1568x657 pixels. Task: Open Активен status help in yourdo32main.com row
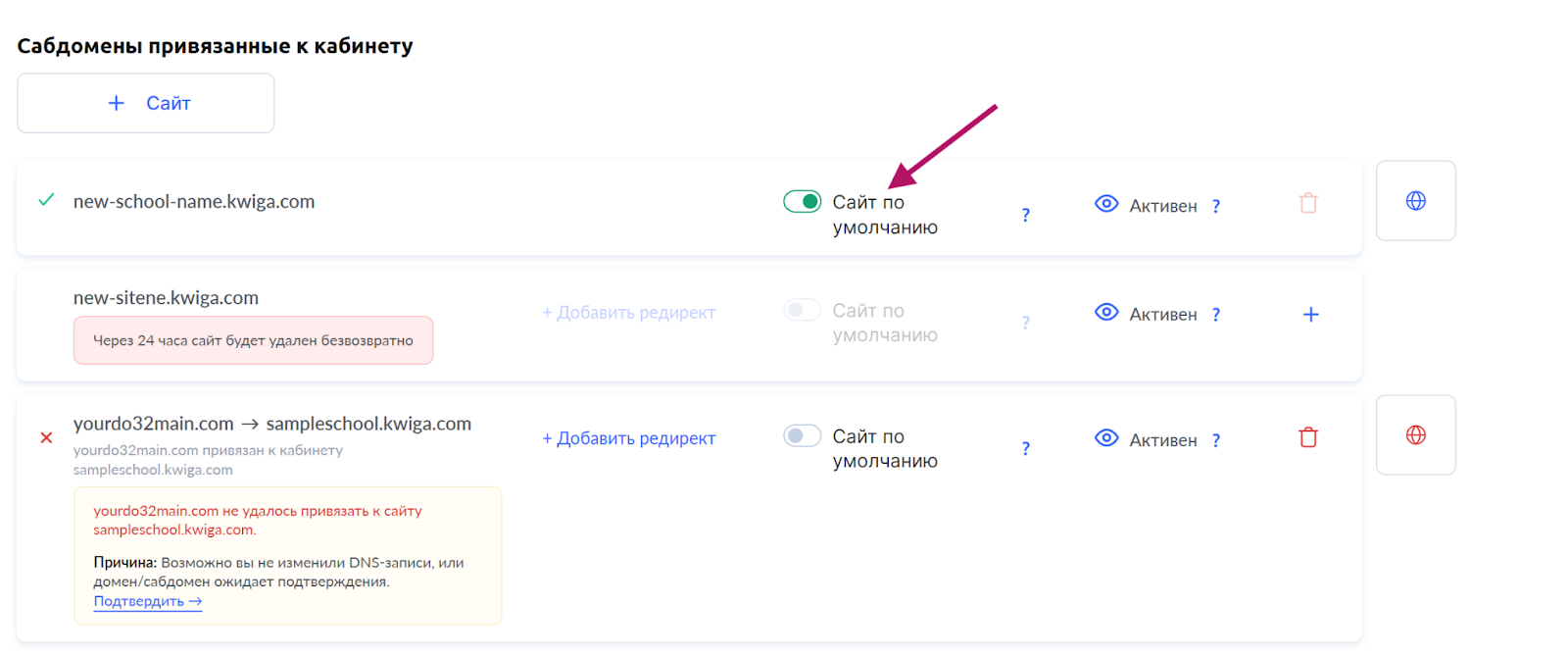pyautogui.click(x=1216, y=440)
